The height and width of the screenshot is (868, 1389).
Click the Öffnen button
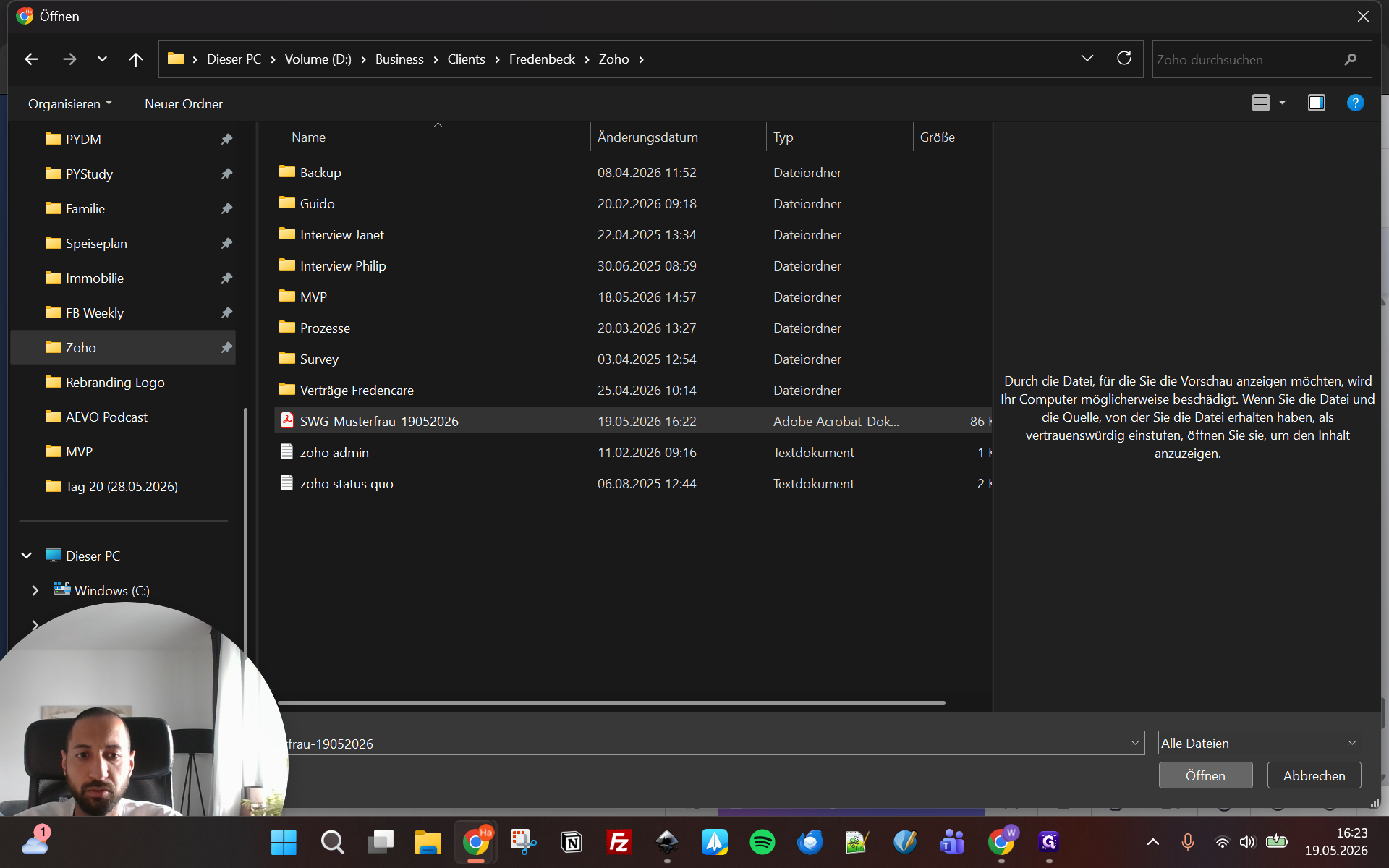(1205, 775)
